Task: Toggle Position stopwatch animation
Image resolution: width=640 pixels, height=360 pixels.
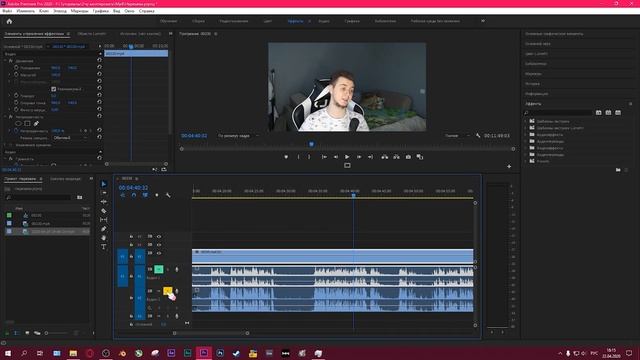Action: click(16, 68)
